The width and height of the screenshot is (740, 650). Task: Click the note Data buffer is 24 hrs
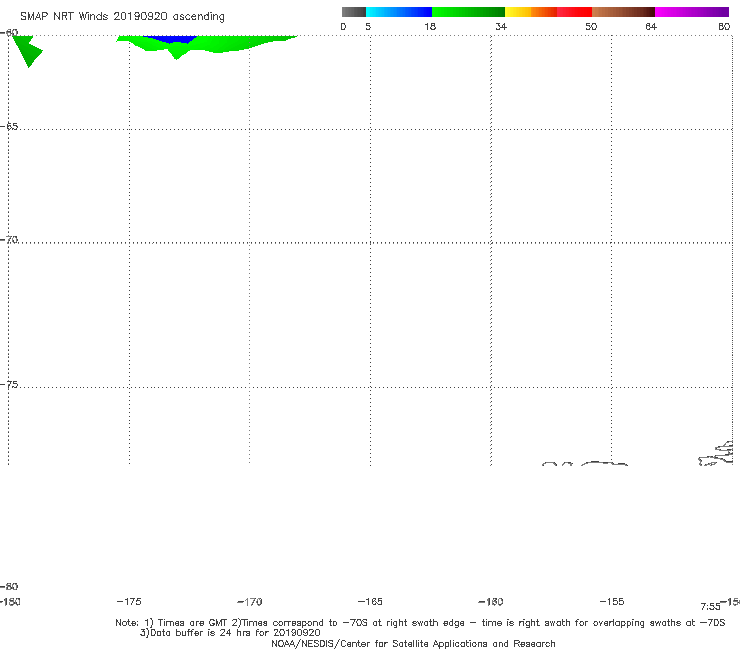click(x=230, y=633)
